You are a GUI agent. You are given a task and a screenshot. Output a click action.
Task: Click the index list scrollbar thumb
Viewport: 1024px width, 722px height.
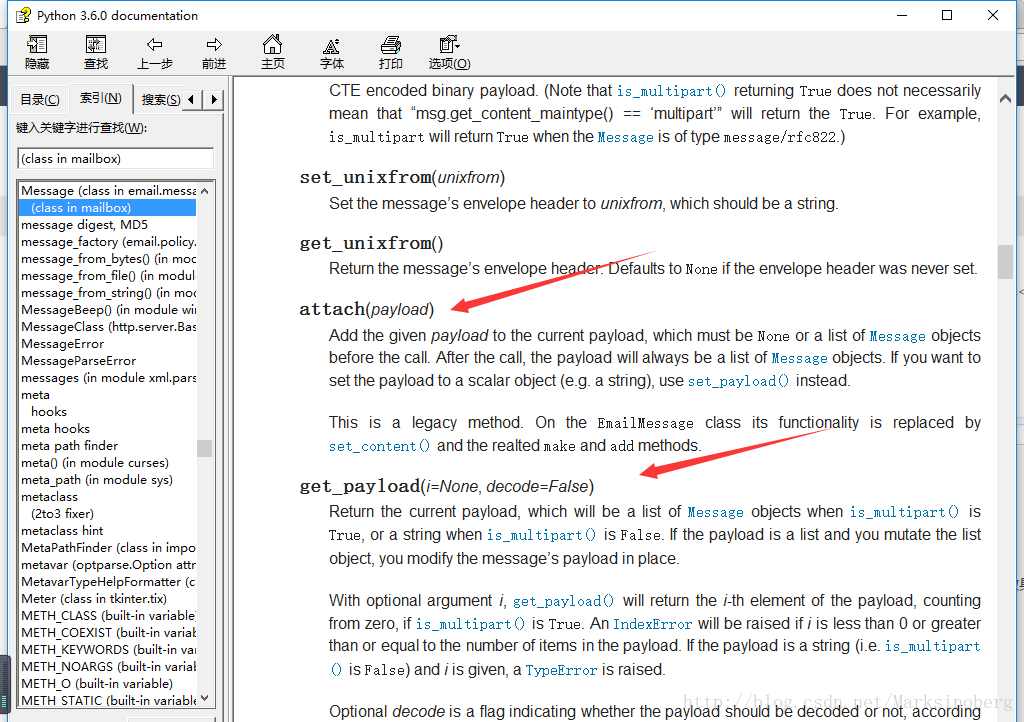click(x=204, y=448)
